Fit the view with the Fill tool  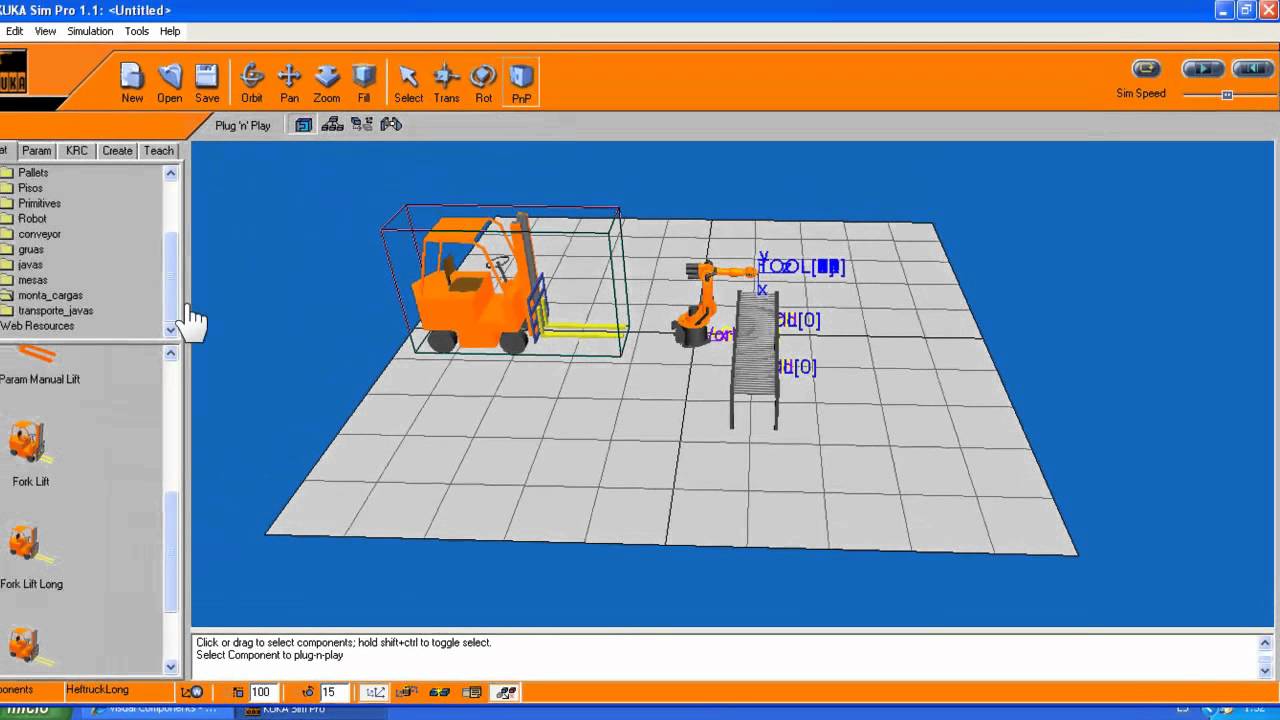(364, 83)
